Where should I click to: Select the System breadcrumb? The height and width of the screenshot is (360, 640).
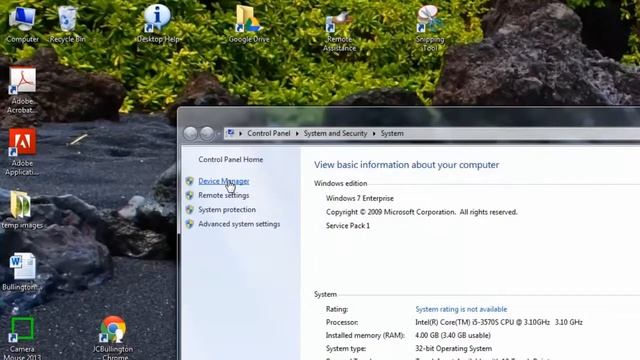(x=392, y=133)
